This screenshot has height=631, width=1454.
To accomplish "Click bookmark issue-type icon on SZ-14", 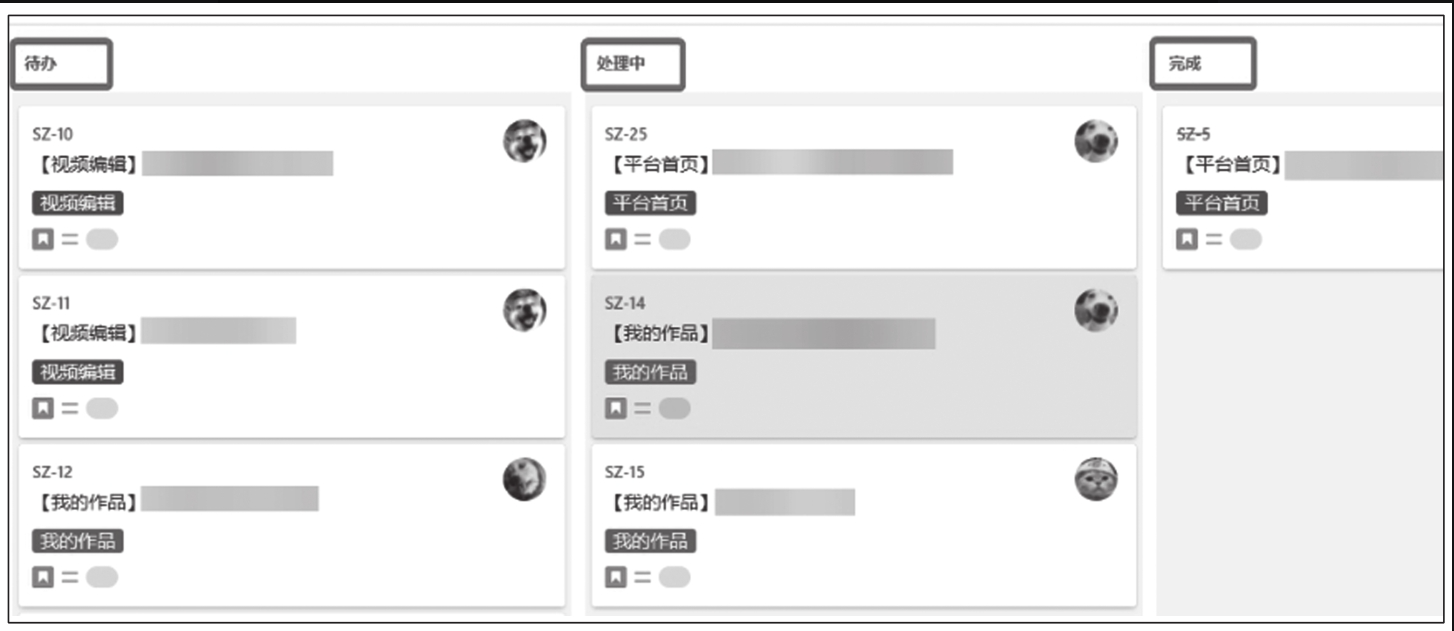I will point(616,409).
